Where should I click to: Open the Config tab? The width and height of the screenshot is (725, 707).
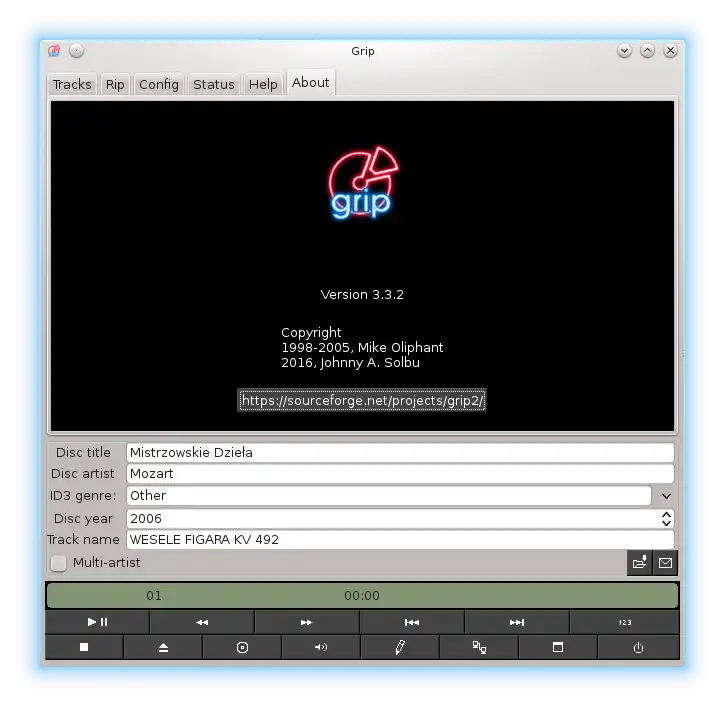[x=159, y=85]
